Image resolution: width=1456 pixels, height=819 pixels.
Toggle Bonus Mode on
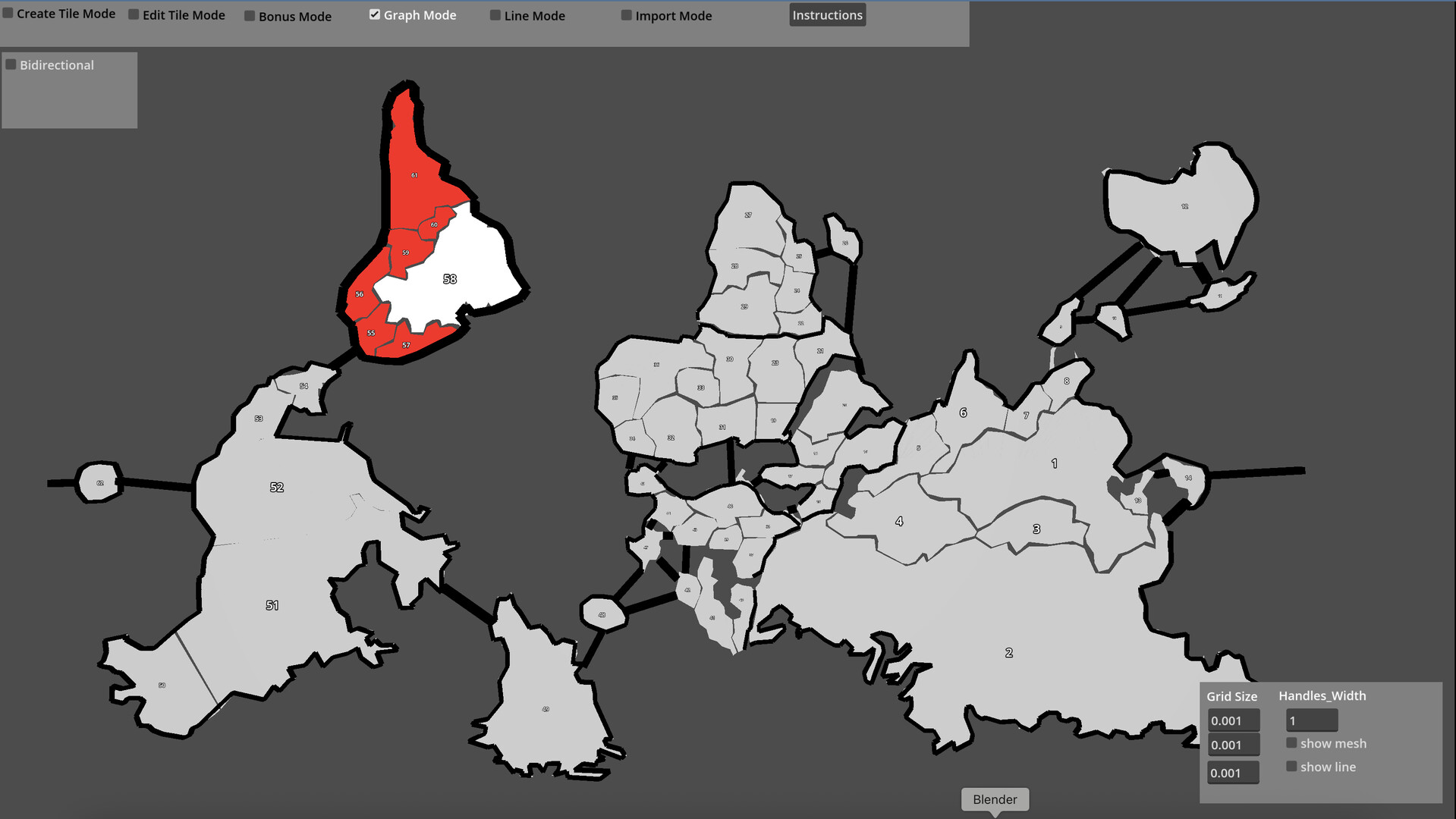[x=249, y=15]
